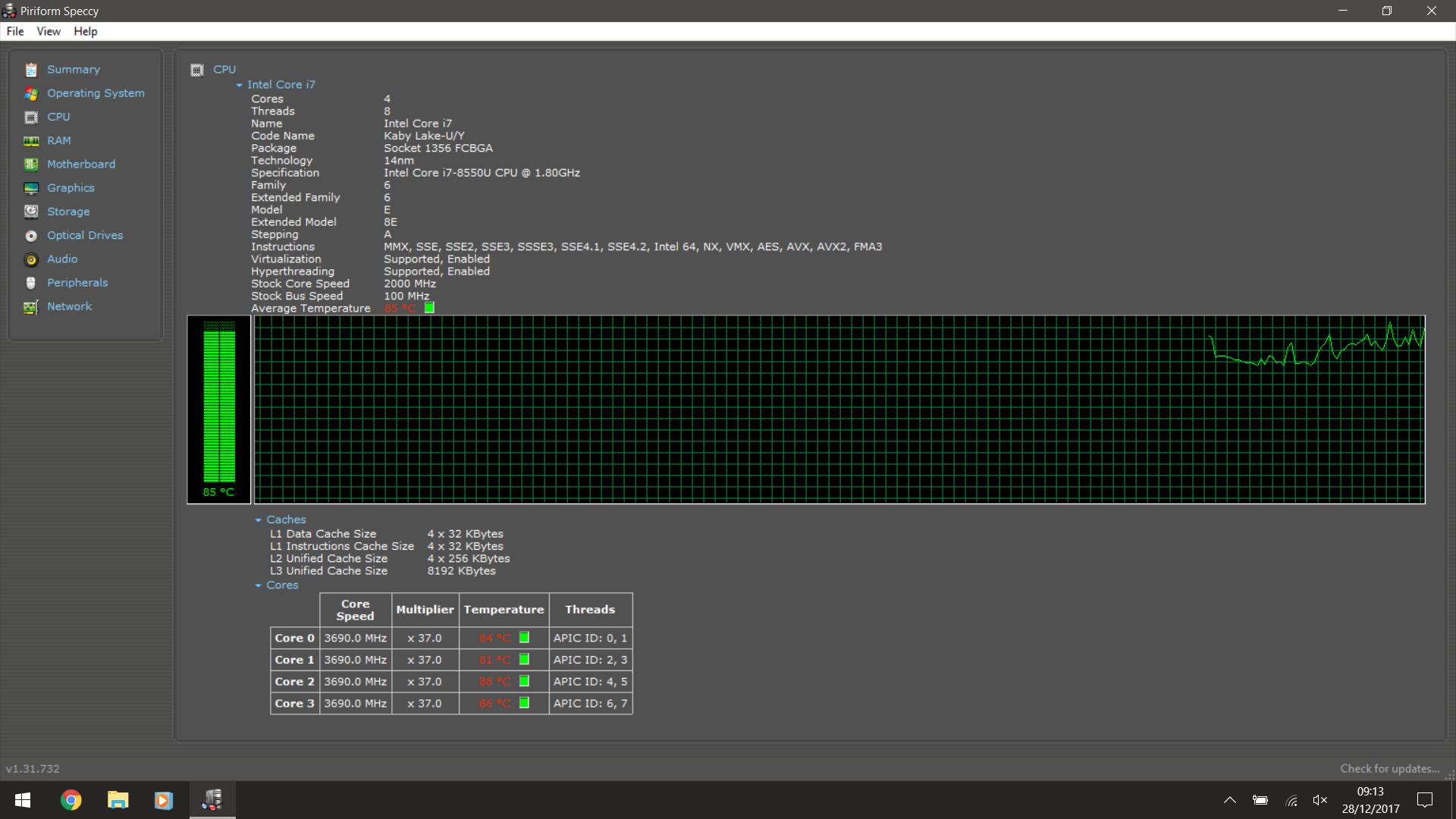Click Core 2 temperature value 88 °C
The height and width of the screenshot is (819, 1456).
click(x=494, y=682)
